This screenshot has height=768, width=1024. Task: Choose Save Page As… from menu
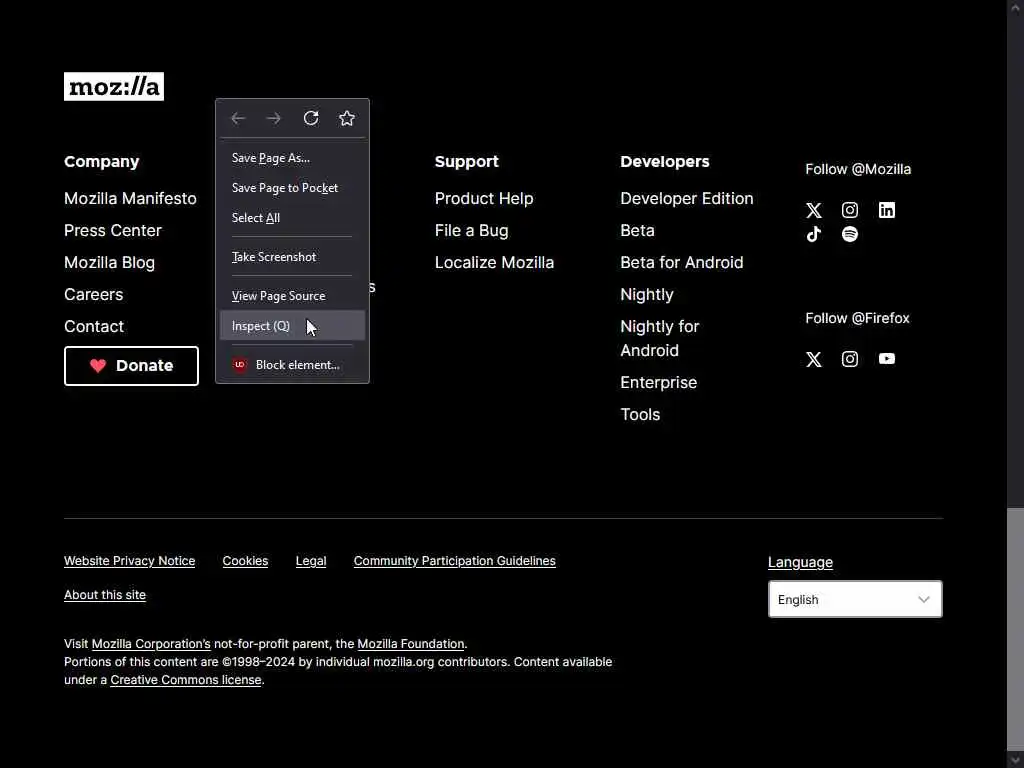click(x=293, y=158)
